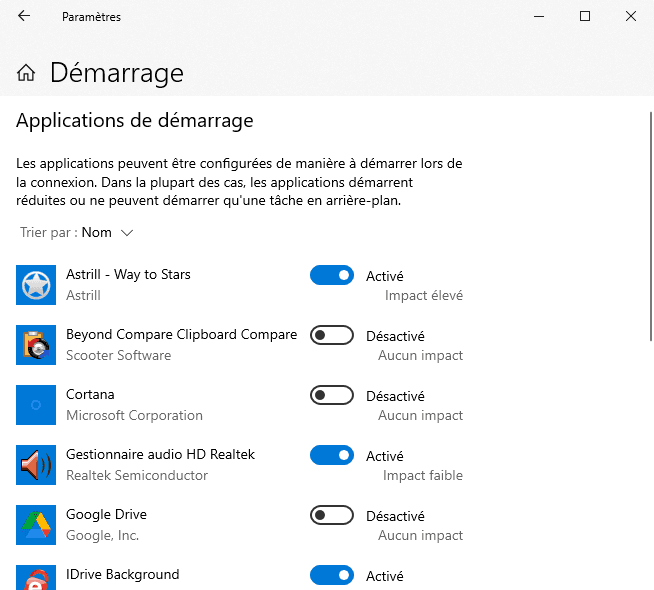
Task: Enable Beyond Compare Clipboard Compare toggle
Action: [332, 335]
